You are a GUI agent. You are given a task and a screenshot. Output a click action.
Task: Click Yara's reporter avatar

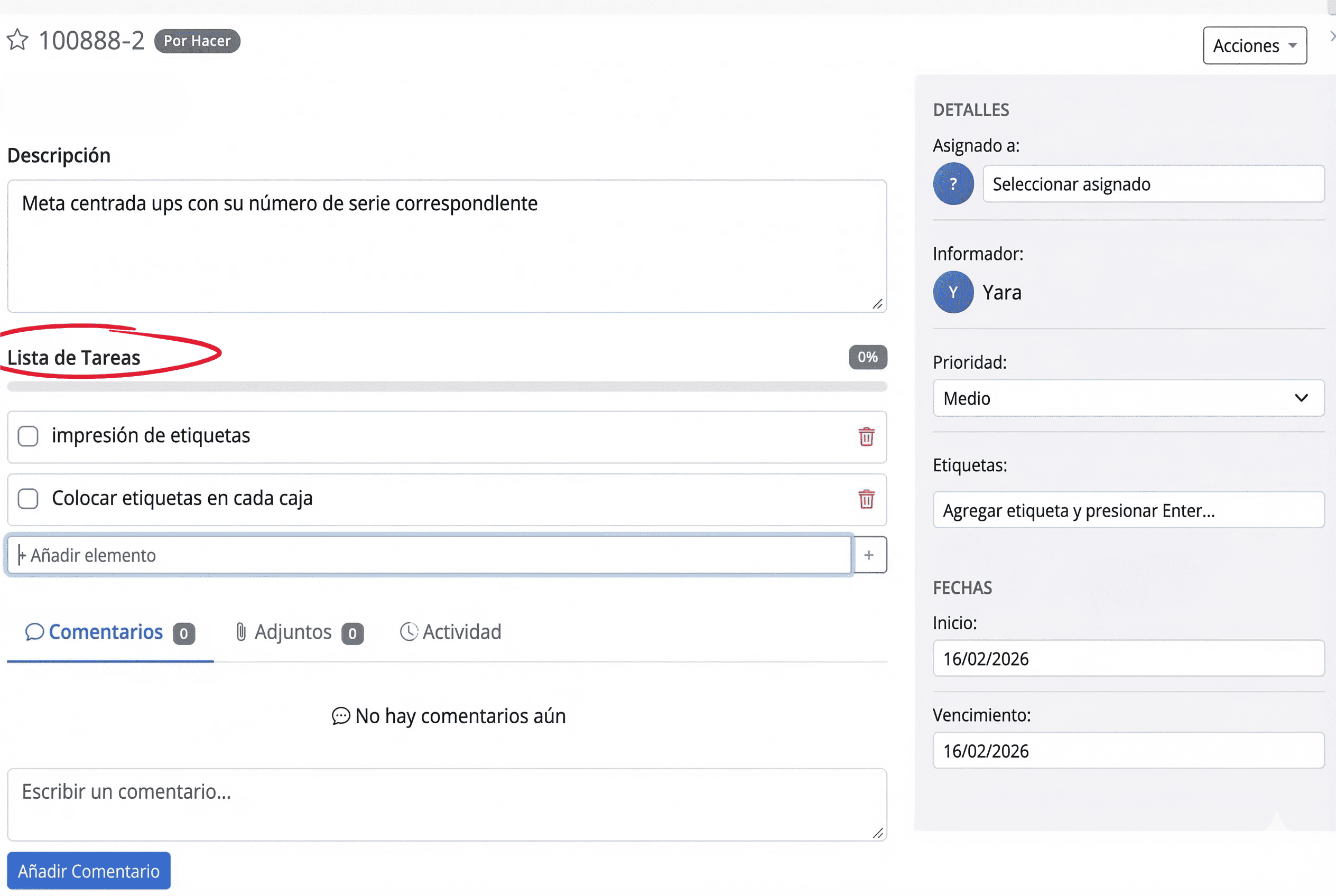pyautogui.click(x=953, y=292)
